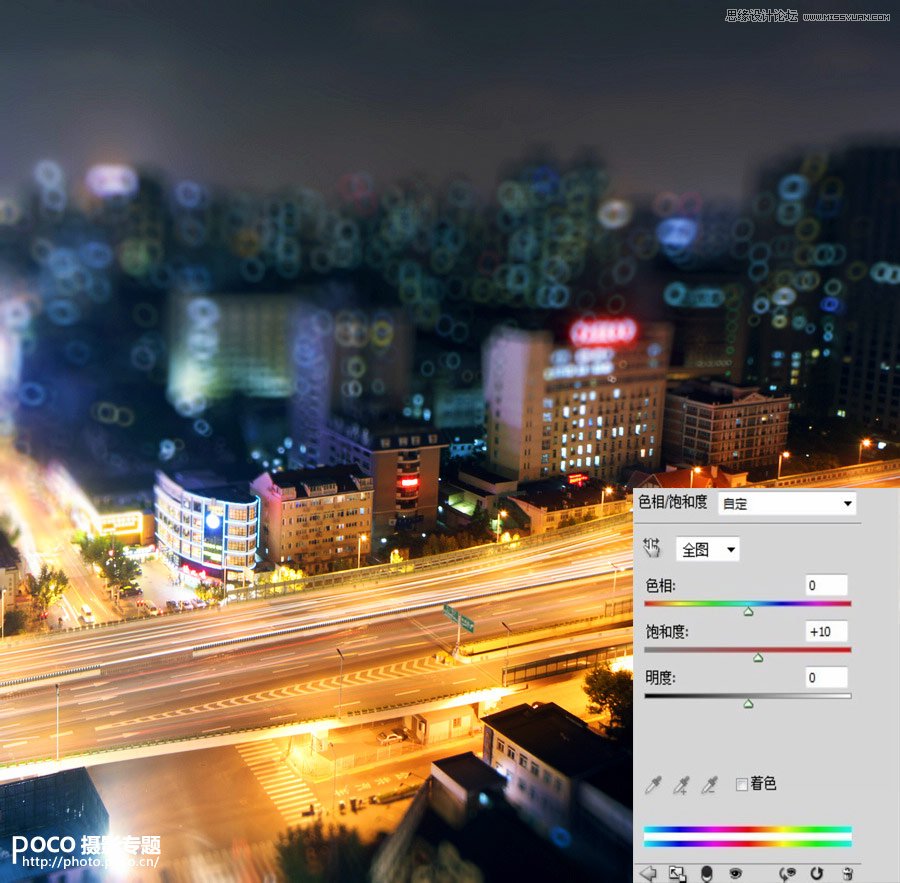Select the first eyedropper sampler tool
900x883 pixels.
pyautogui.click(x=654, y=784)
